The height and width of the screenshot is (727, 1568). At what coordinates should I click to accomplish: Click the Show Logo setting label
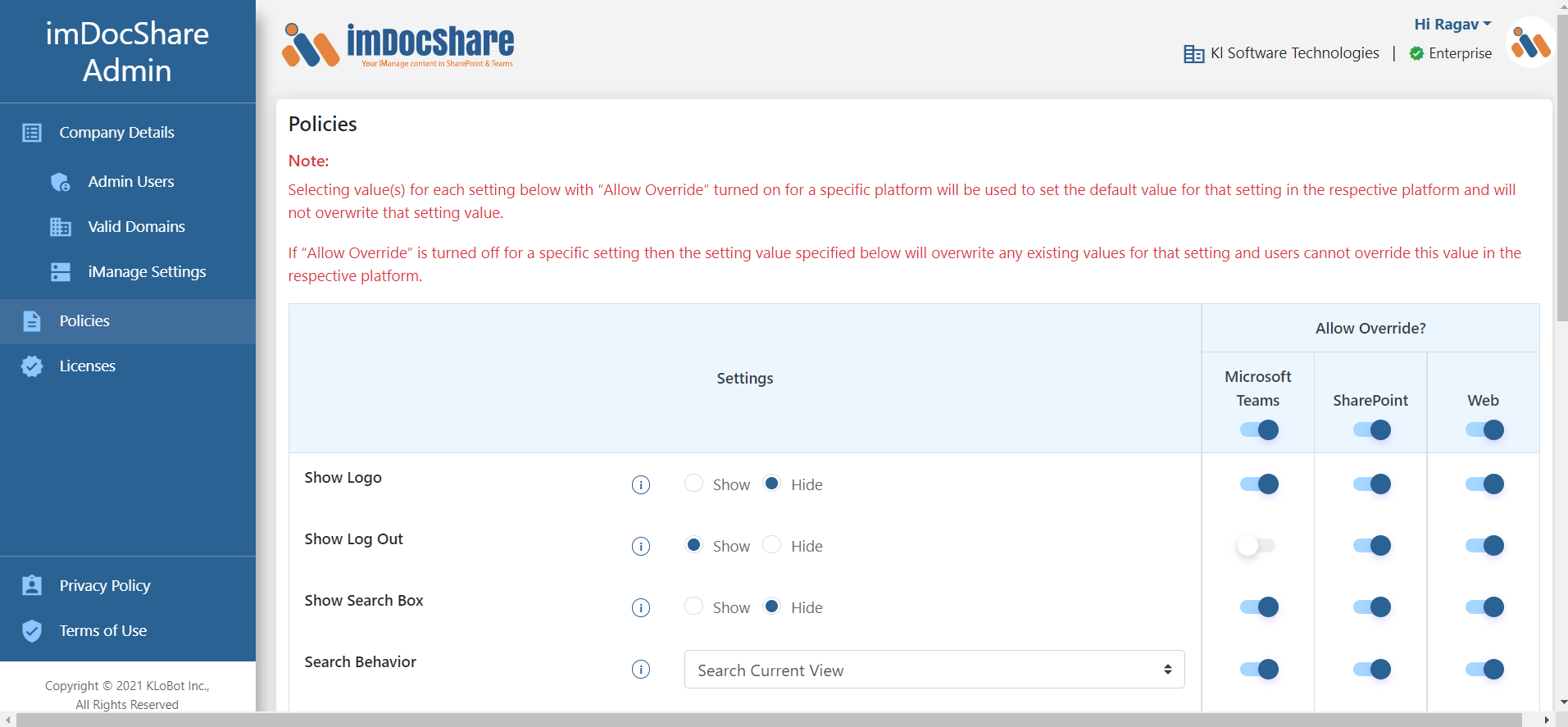pos(343,478)
